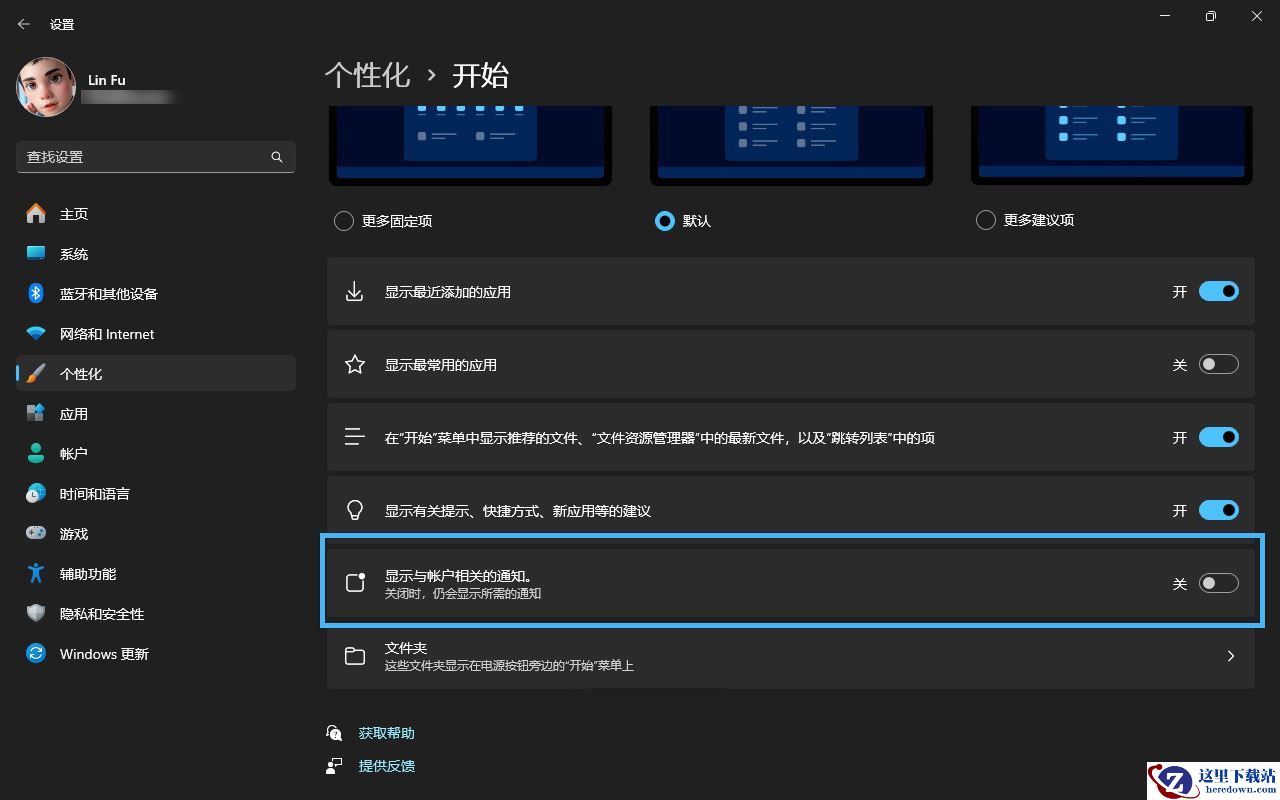The width and height of the screenshot is (1280, 800).
Task: Open Windows 更新 via its sync icon
Action: click(x=36, y=654)
